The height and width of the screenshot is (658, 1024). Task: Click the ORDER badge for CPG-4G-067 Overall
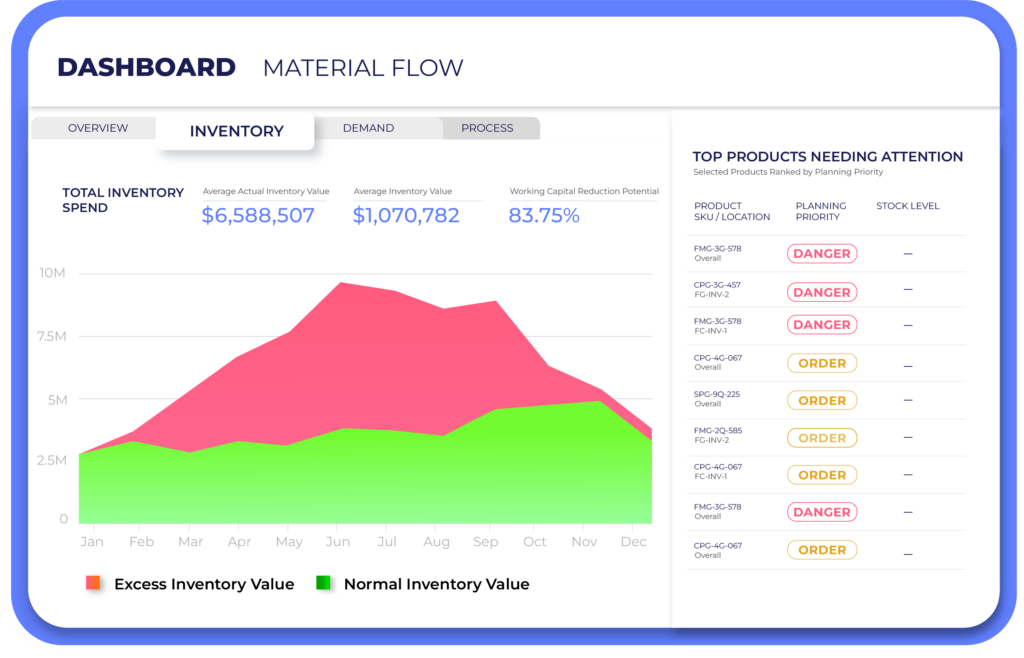click(822, 362)
